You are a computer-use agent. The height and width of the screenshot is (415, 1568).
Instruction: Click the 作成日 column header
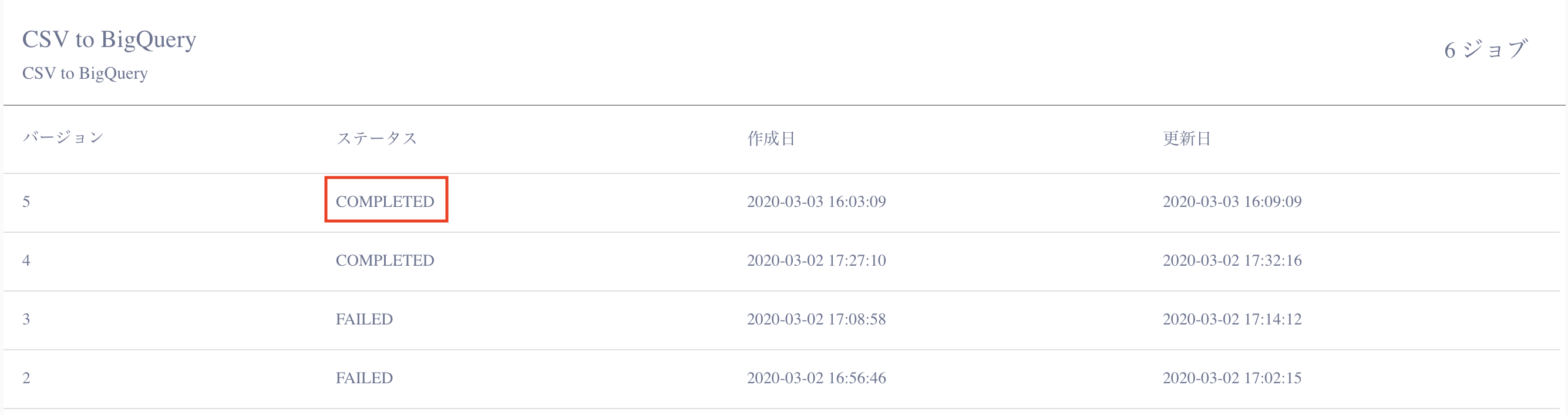(770, 138)
